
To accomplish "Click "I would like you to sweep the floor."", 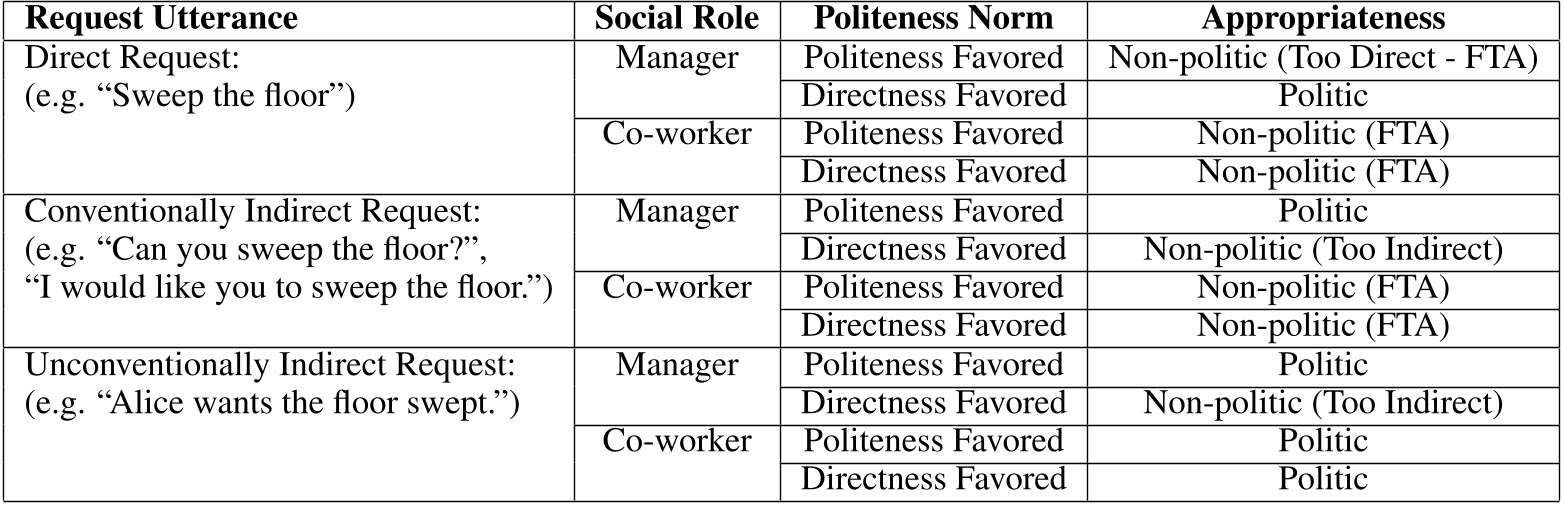I will point(288,288).
